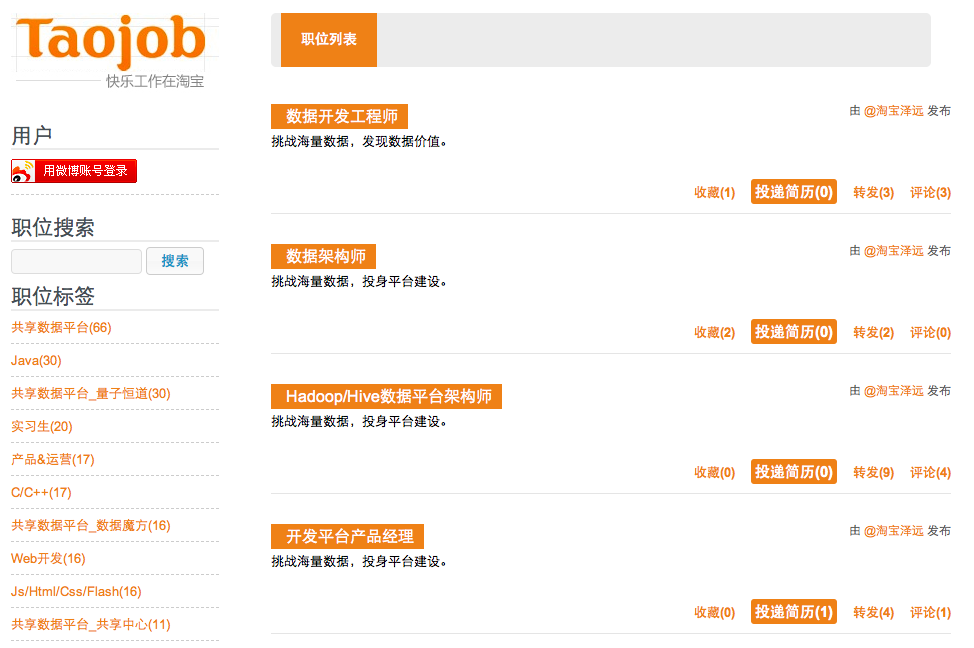Image resolution: width=974 pixels, height=648 pixels.
Task: Click the job search input field
Action: [76, 262]
